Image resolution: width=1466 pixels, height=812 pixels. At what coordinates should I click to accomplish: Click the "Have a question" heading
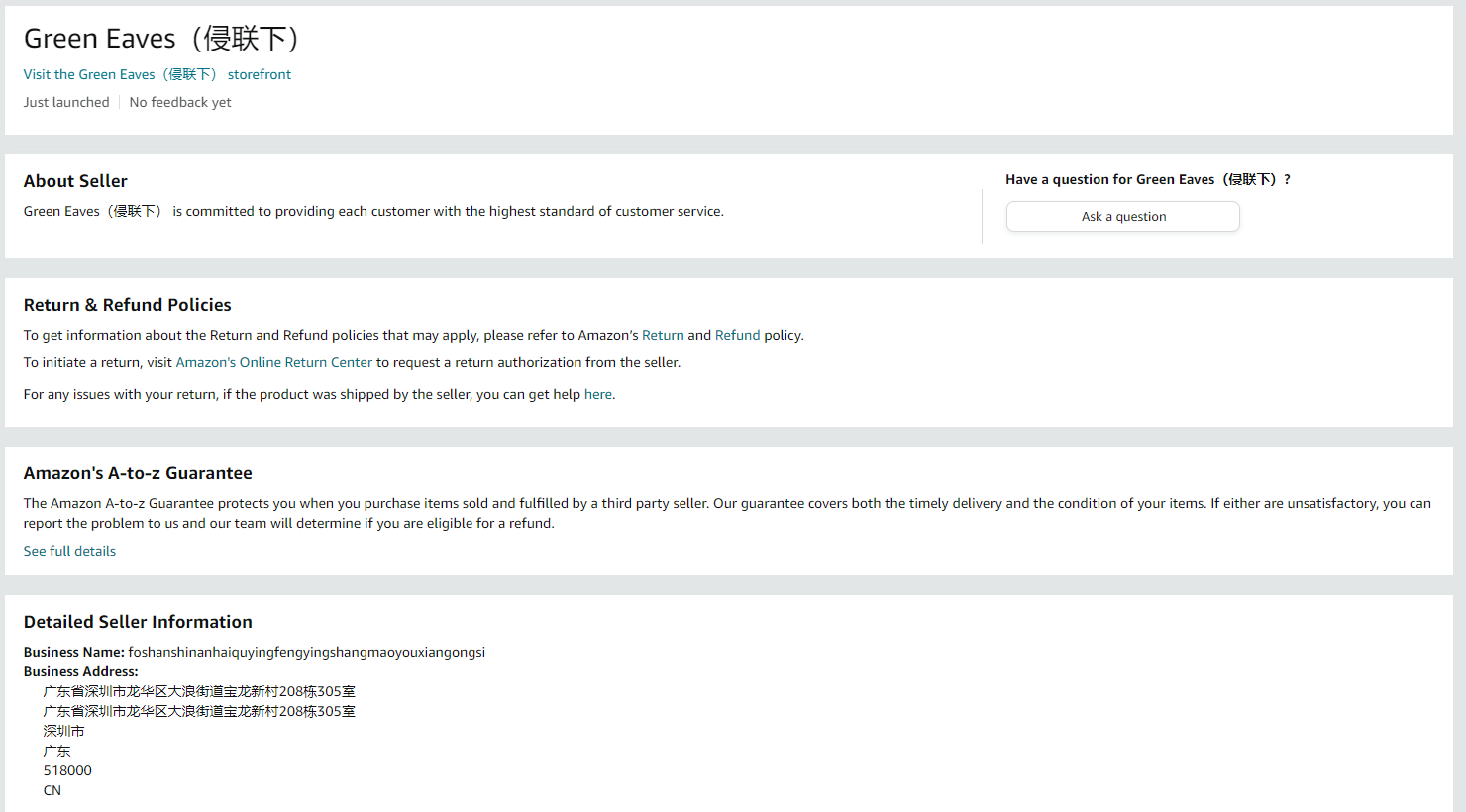1147,179
